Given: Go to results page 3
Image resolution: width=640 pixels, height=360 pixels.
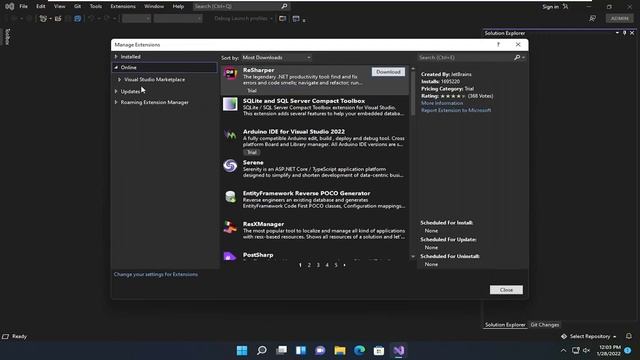Looking at the screenshot, I should [x=318, y=265].
